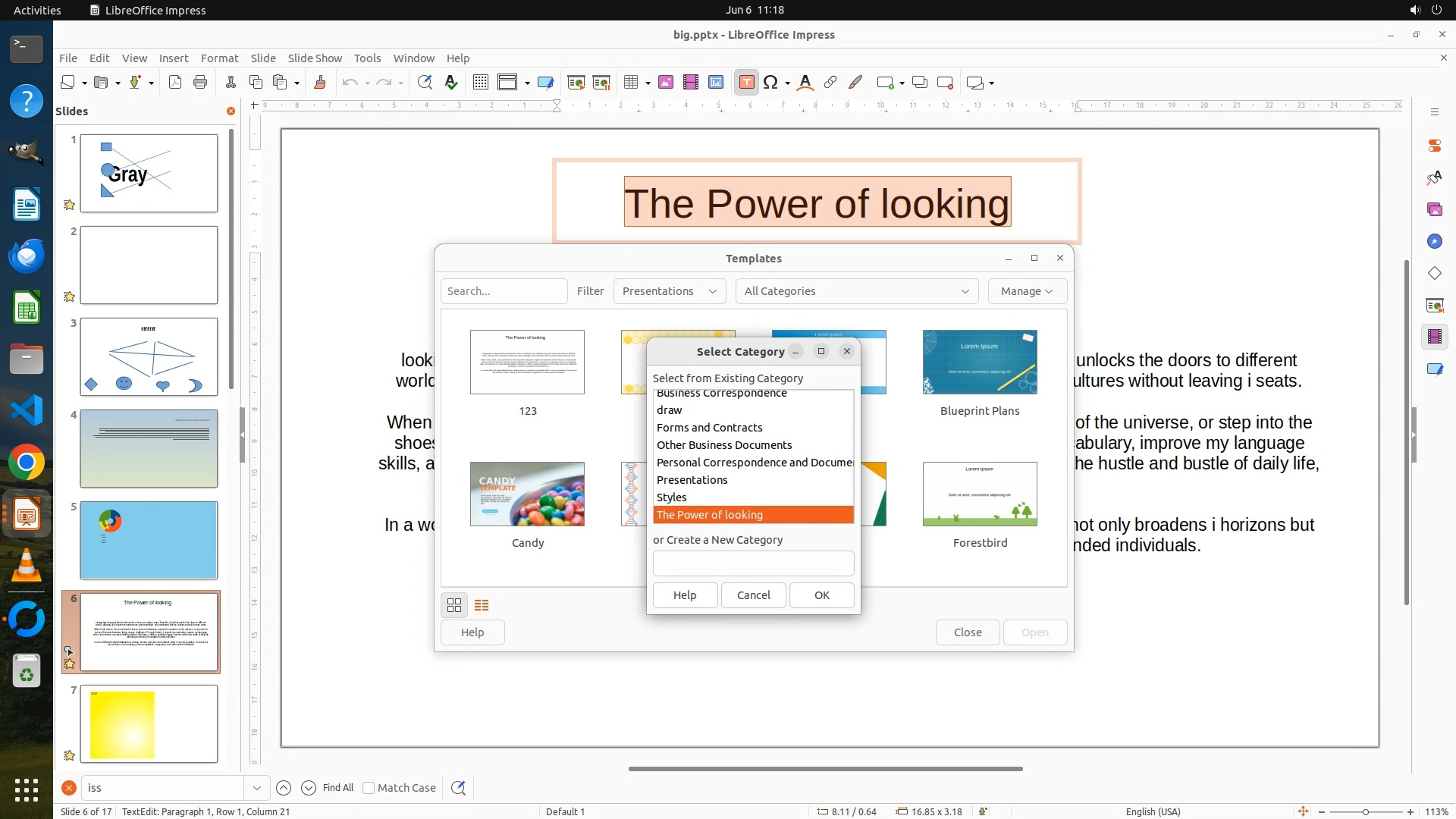Viewport: 1456px width, 819px height.
Task: Click the Display Grid toolbar icon
Action: coord(480,83)
